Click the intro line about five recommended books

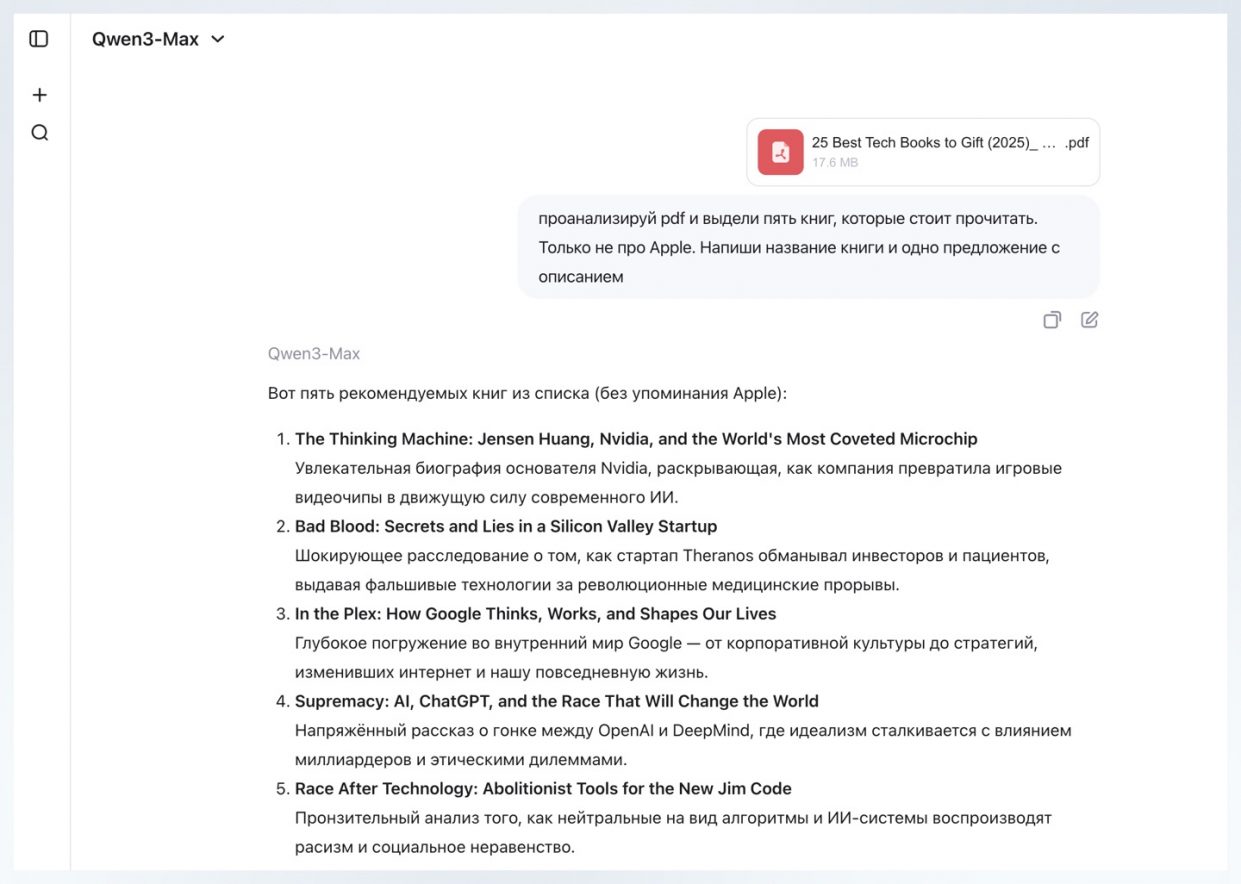coord(527,393)
